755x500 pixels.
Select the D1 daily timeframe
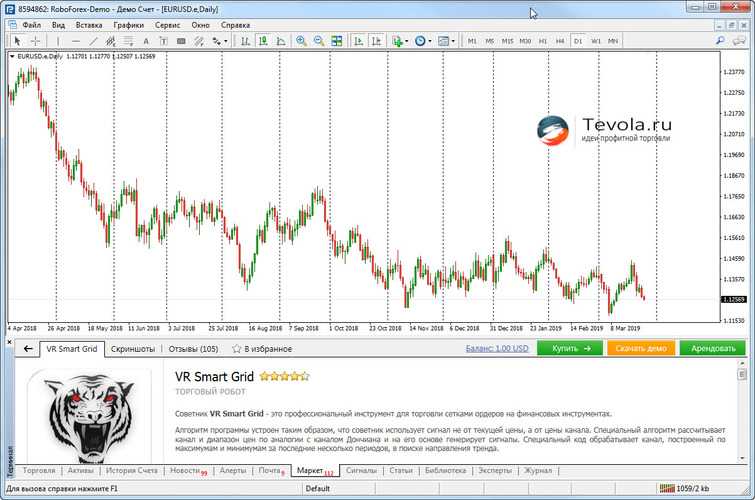coord(578,41)
